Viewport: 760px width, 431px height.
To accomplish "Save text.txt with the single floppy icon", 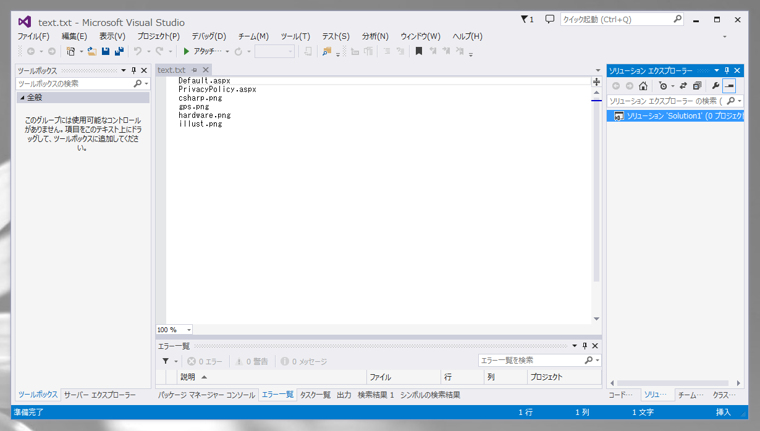I will pyautogui.click(x=105, y=51).
